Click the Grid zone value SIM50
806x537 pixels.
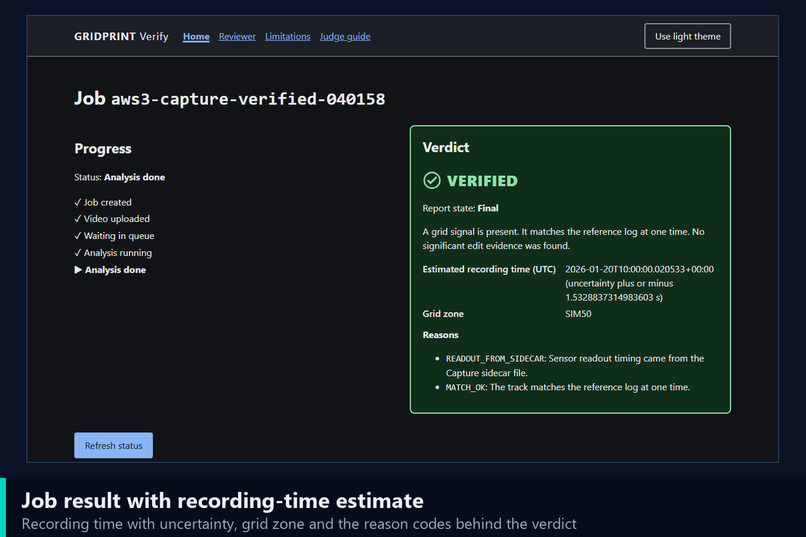[578, 313]
